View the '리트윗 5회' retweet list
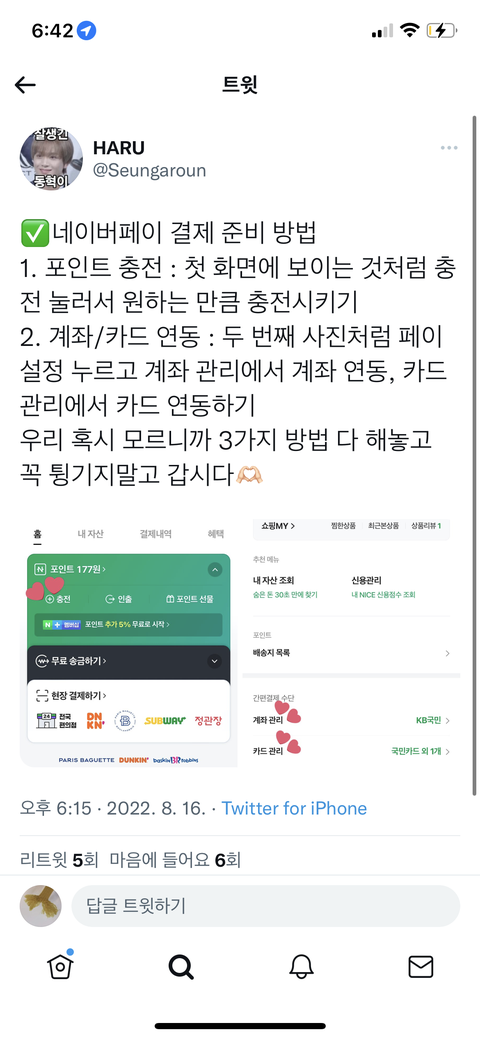480x1039 pixels. point(59,860)
